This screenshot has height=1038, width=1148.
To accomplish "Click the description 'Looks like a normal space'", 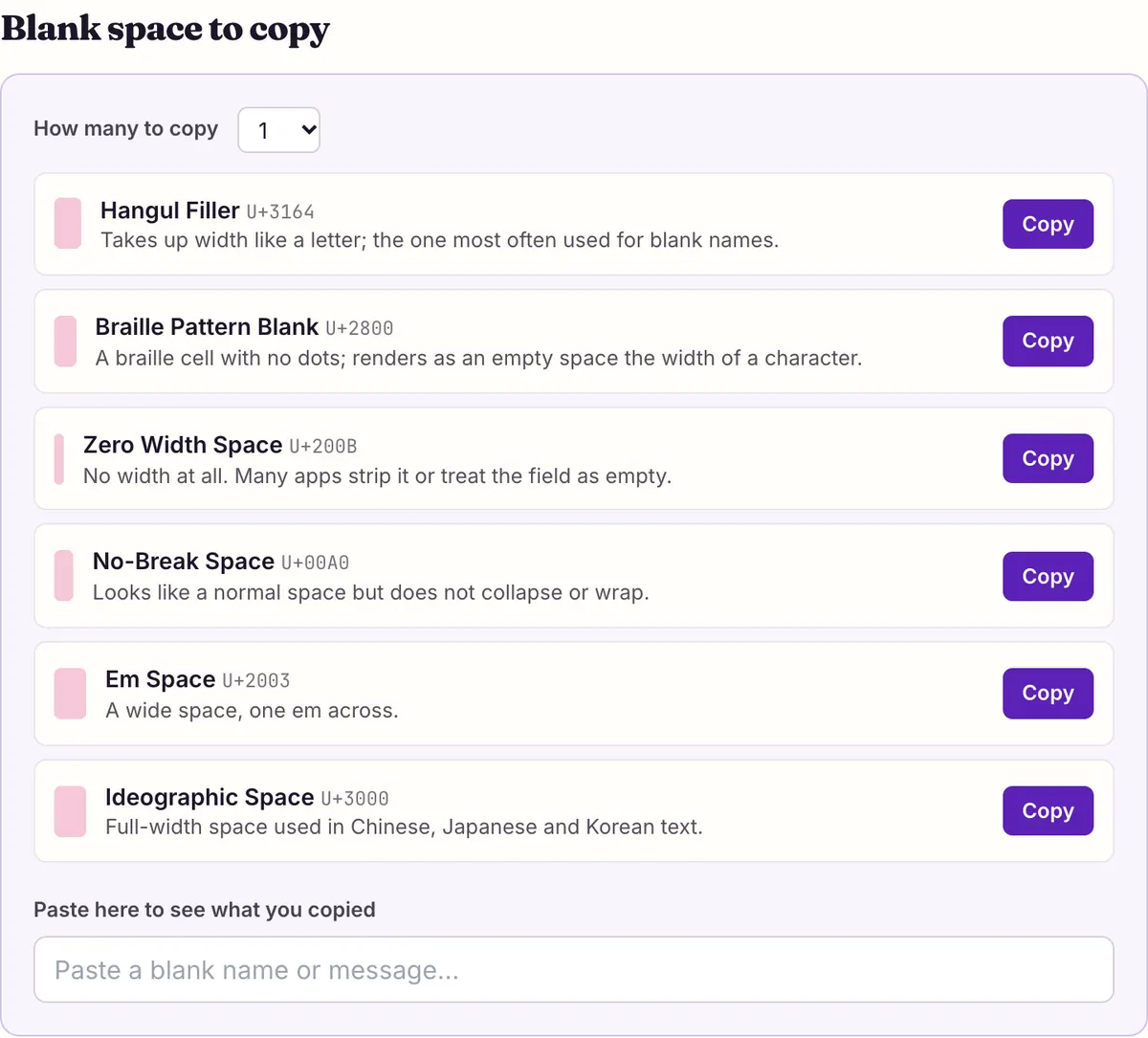I will [371, 592].
